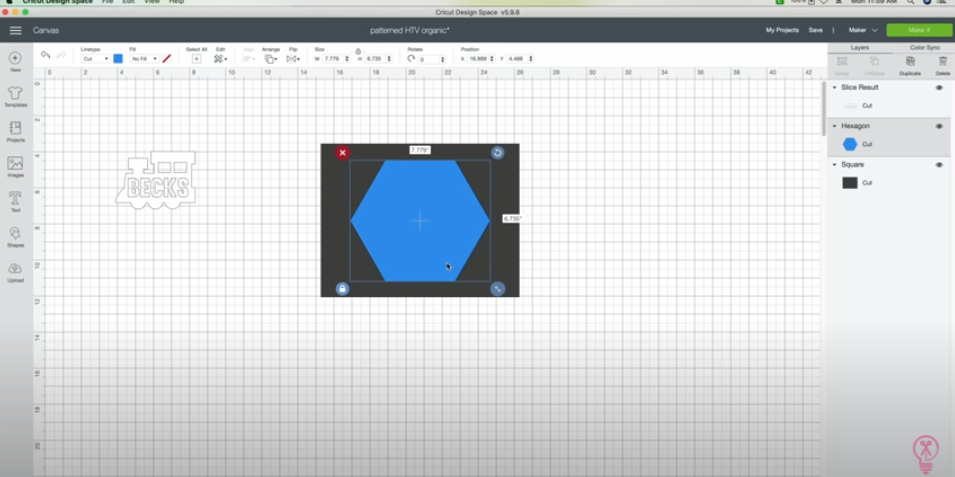Open the Arrange dropdown
Screen dimensions: 955x477
pos(270,59)
